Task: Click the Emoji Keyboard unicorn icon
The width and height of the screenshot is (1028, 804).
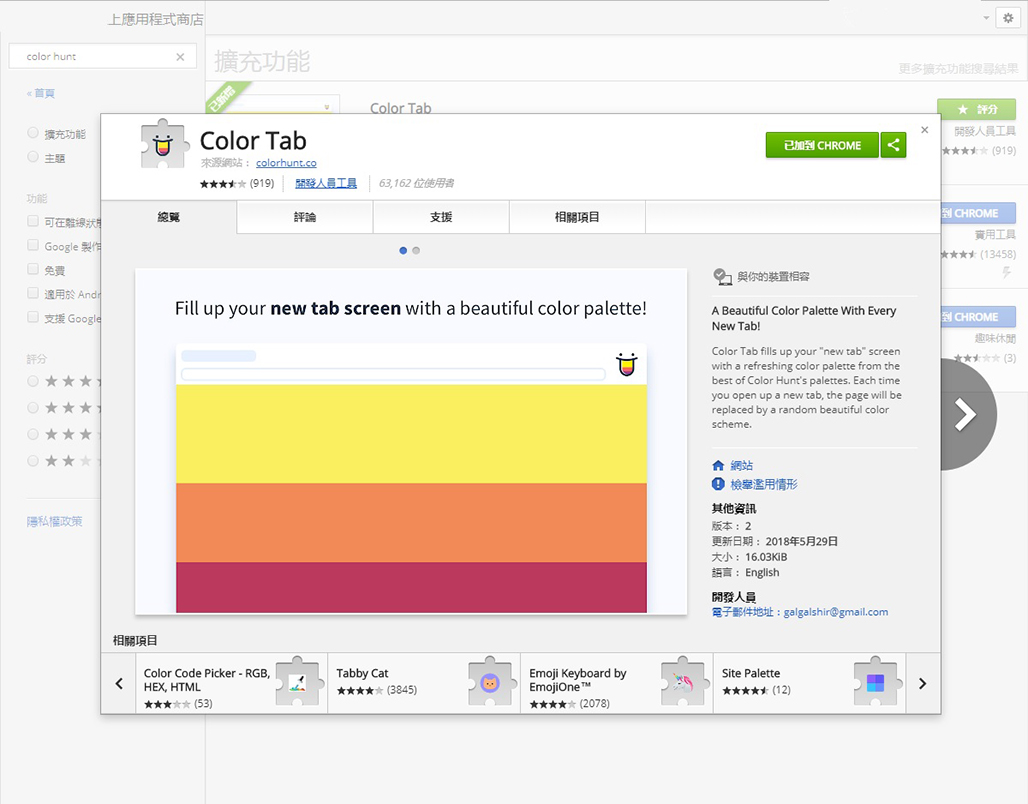Action: tap(683, 682)
